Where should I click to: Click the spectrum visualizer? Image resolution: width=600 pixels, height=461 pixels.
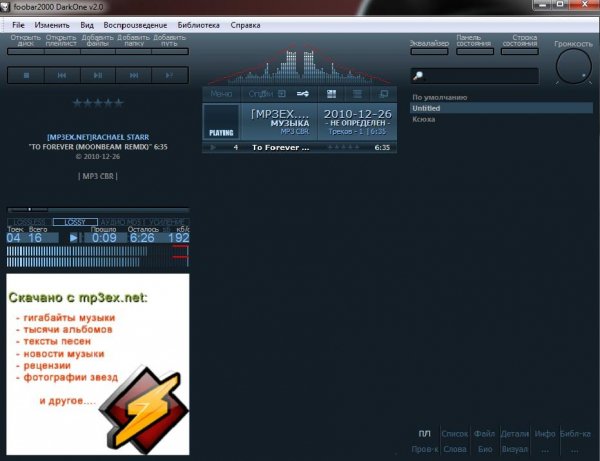point(299,64)
